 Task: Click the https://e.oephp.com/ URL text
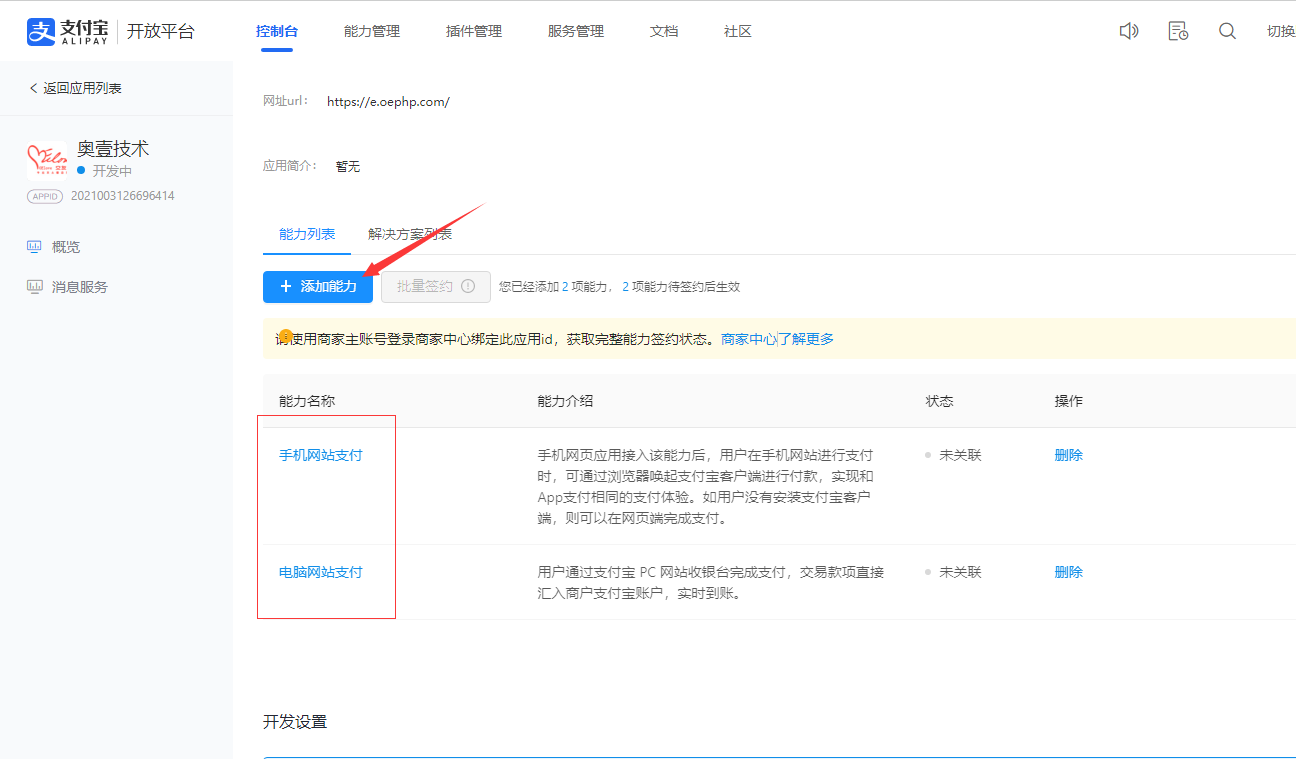tap(388, 102)
